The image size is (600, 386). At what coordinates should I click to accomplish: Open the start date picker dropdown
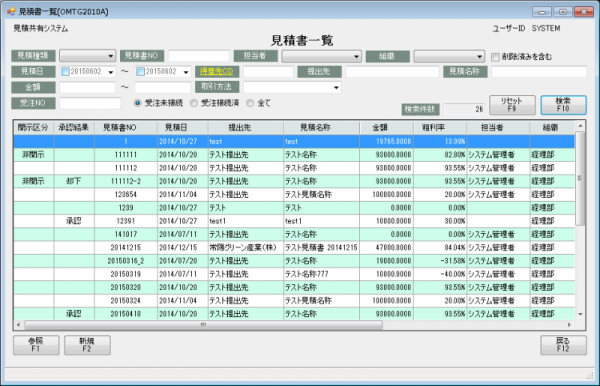coord(111,72)
